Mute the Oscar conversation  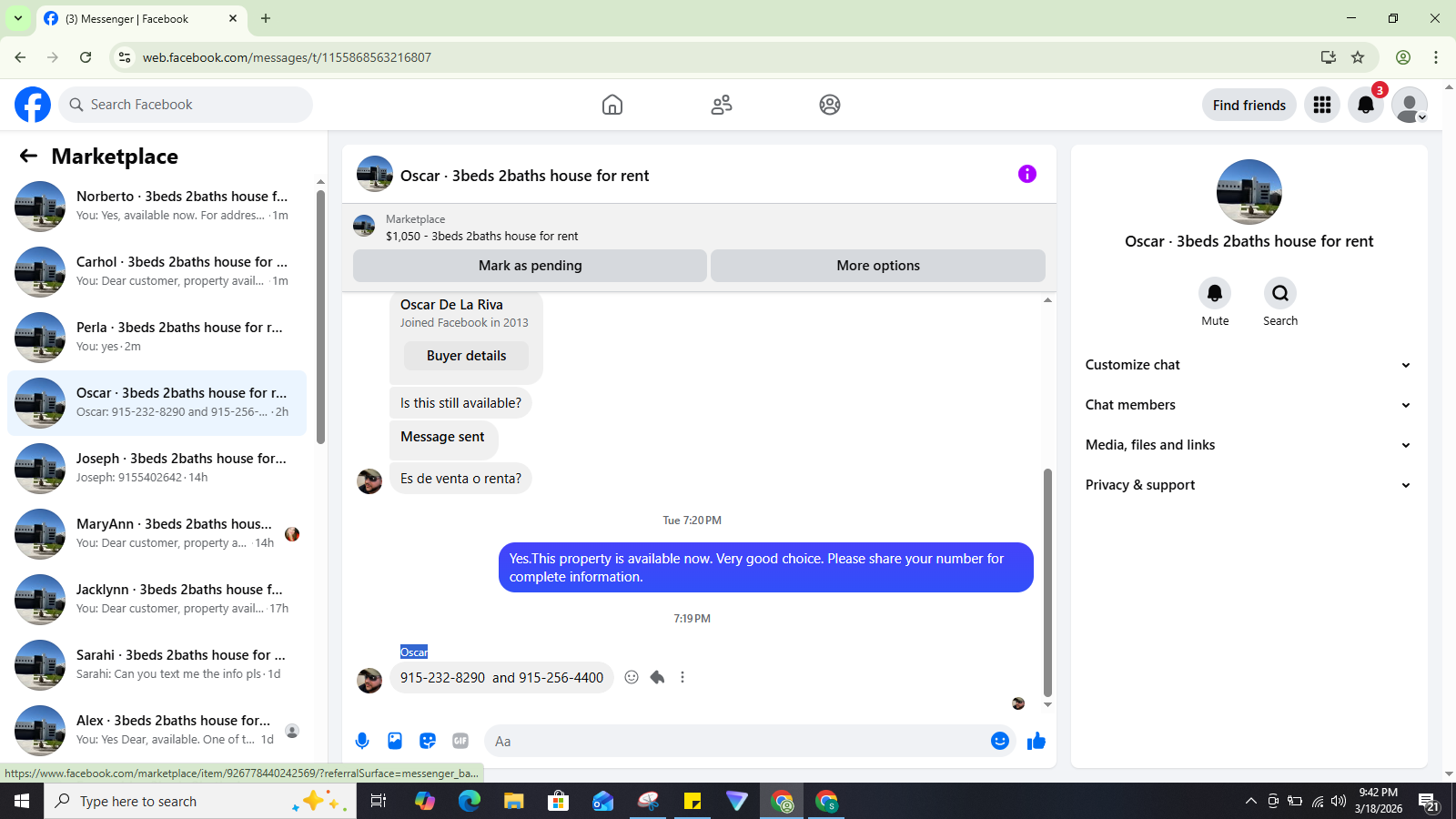coord(1215,293)
